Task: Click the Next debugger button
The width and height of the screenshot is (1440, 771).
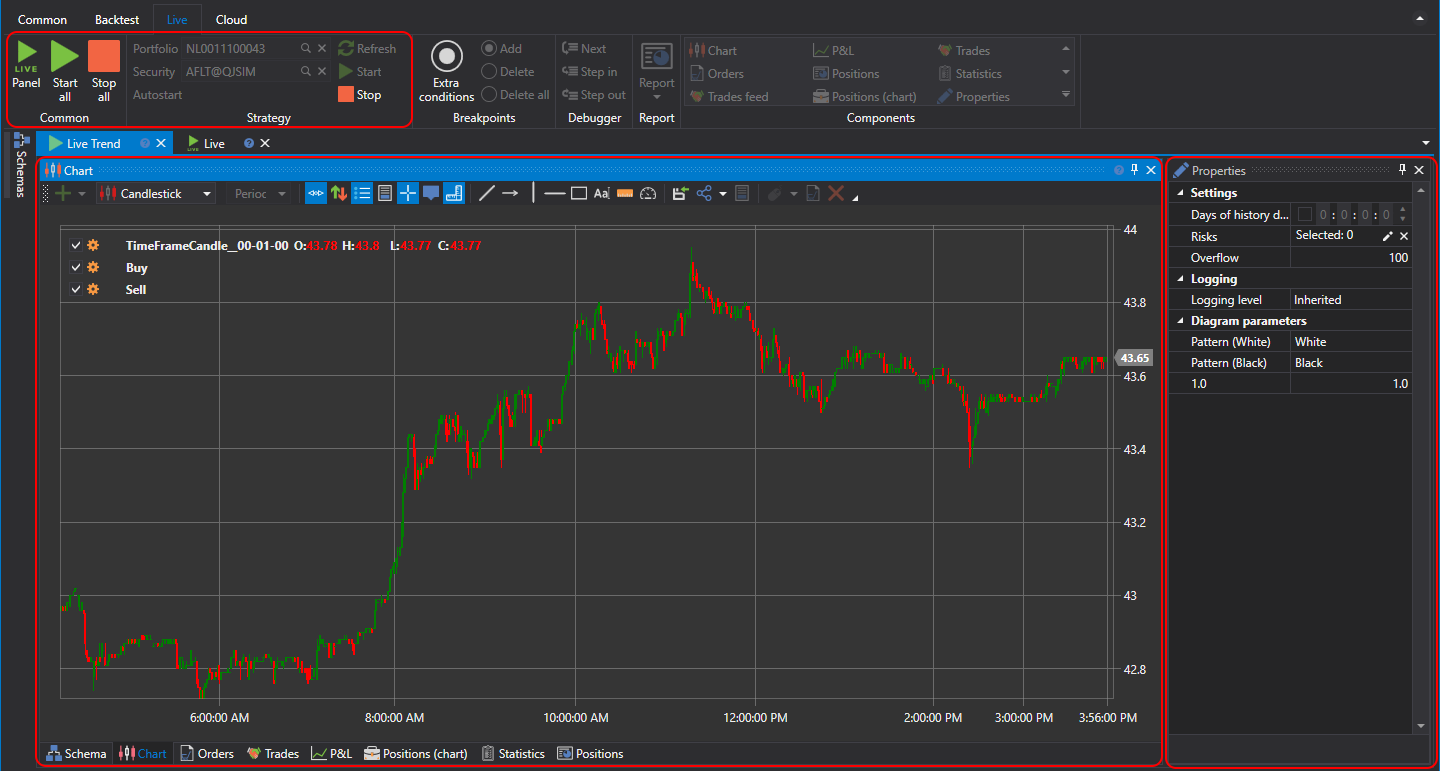Action: pos(584,48)
